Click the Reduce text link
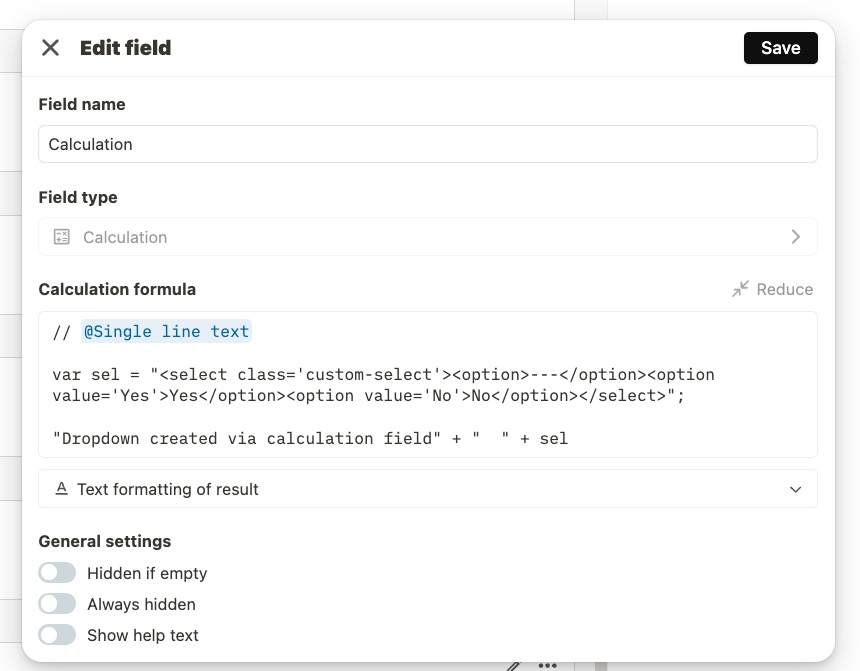Image resolution: width=860 pixels, height=671 pixels. click(784, 289)
